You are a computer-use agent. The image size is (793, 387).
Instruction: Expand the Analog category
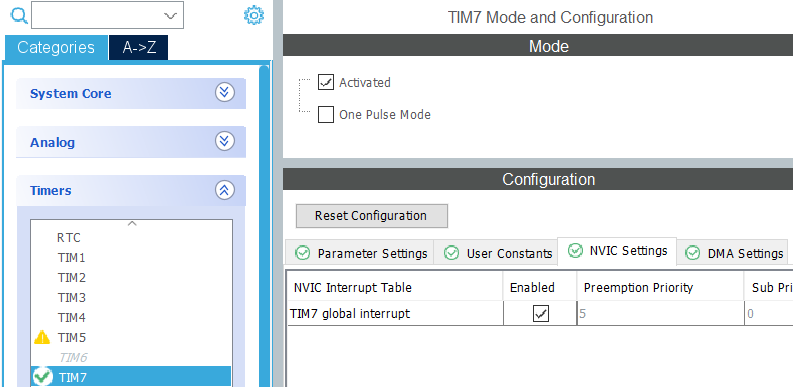(131, 142)
